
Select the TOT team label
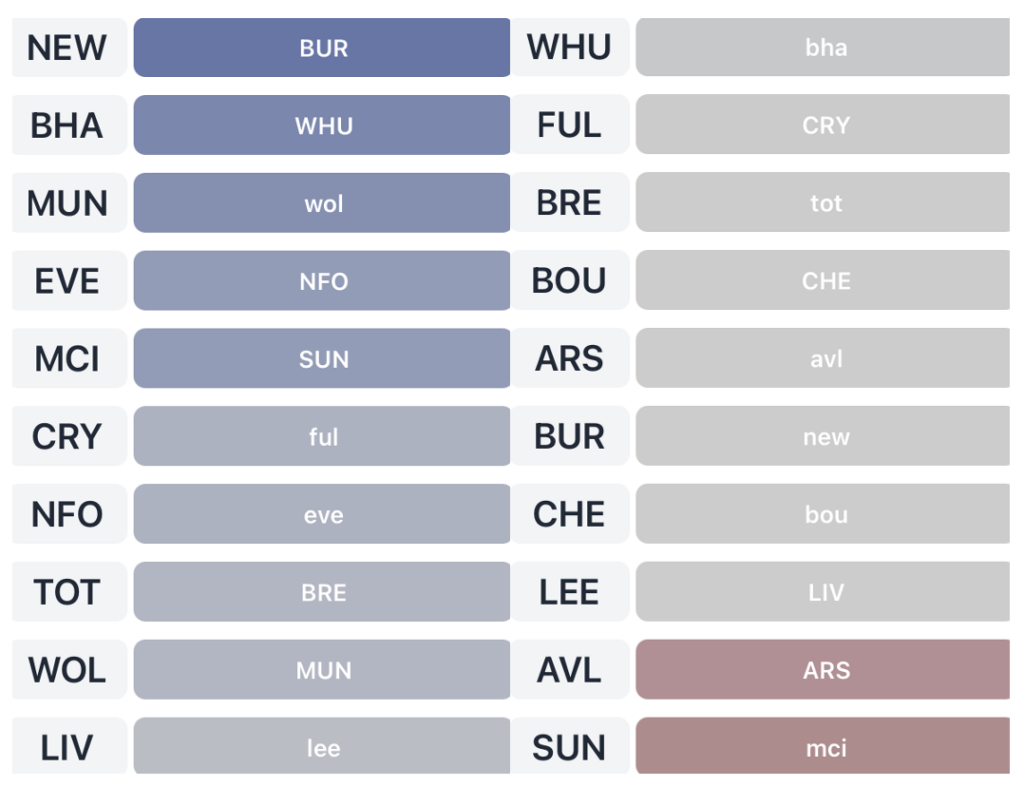click(x=68, y=592)
